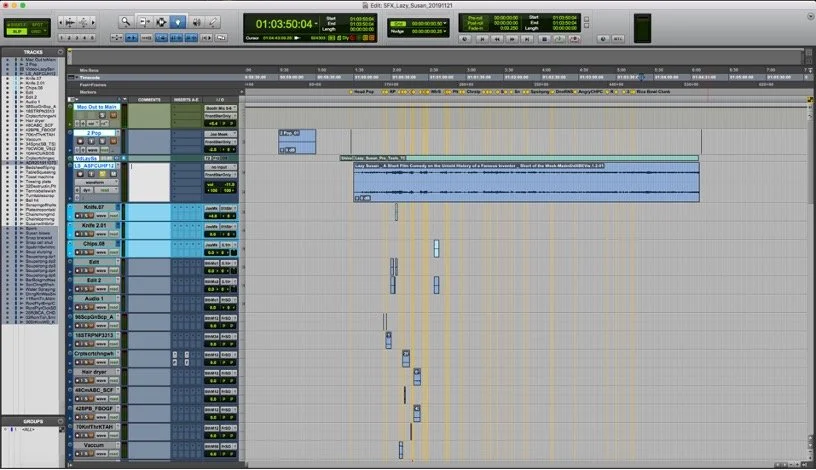Click the MIDI zoom icon
The height and width of the screenshot is (470, 816).
pos(83,22)
